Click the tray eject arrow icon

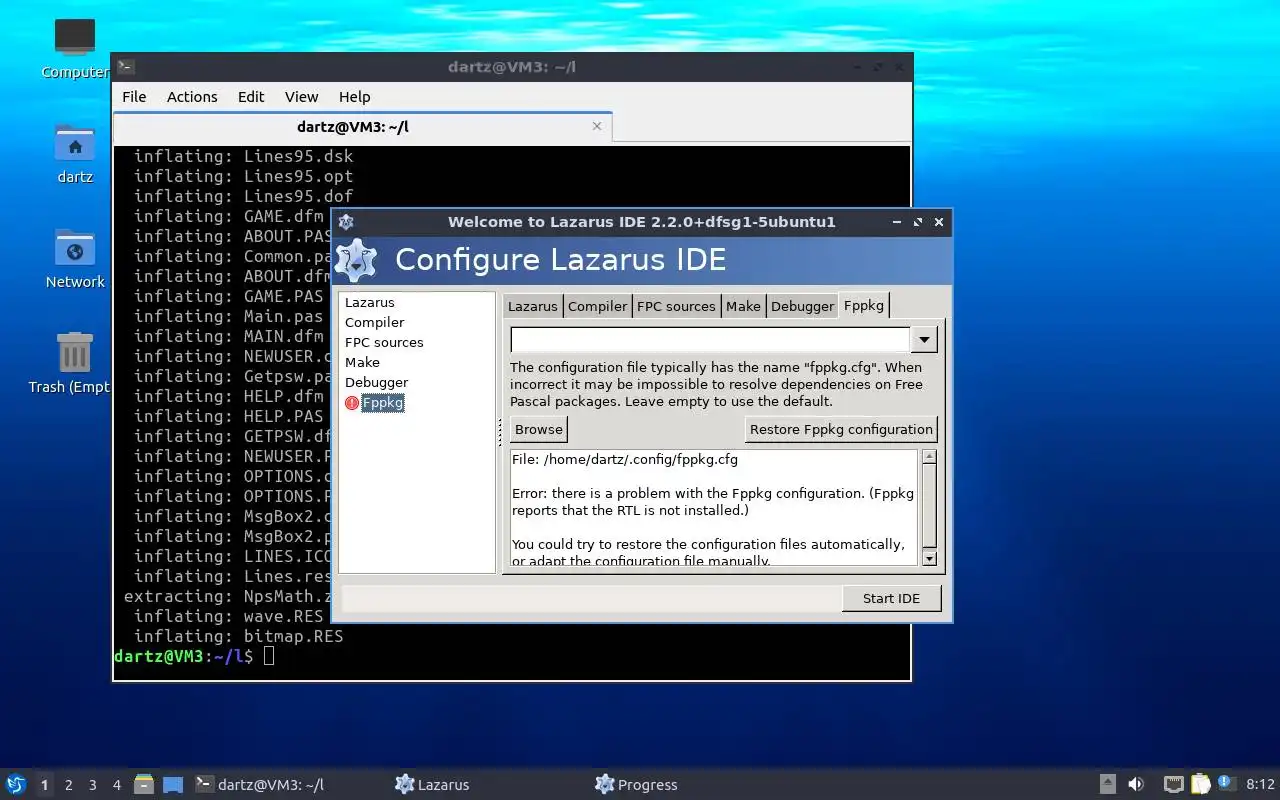pyautogui.click(x=1107, y=784)
